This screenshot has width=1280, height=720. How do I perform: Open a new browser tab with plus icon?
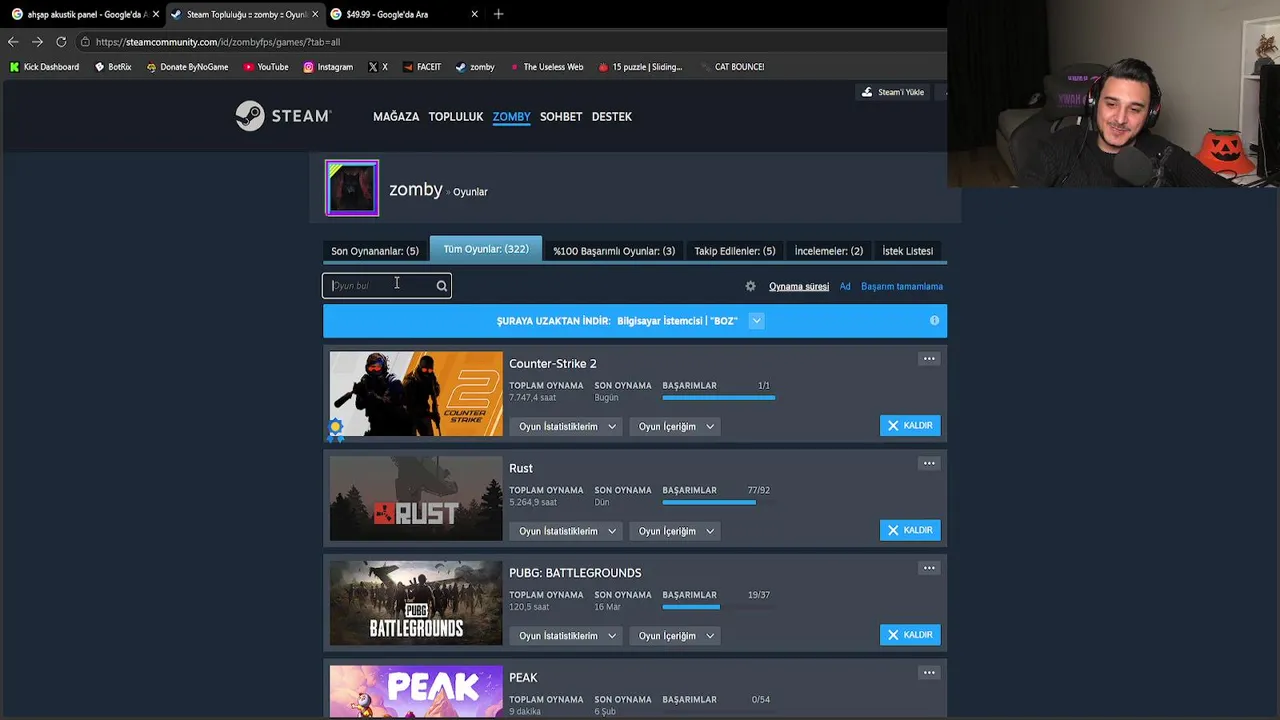click(498, 14)
